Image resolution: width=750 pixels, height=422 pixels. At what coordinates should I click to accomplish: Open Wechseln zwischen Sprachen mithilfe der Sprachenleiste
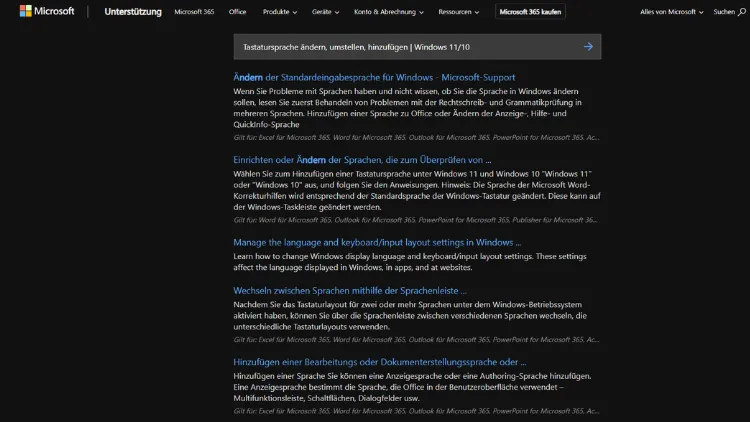point(350,290)
